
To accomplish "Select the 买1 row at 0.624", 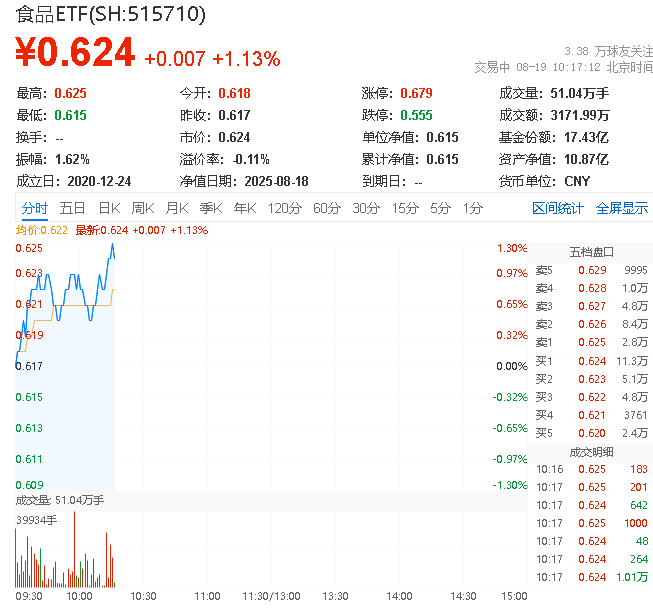I will 591,361.
